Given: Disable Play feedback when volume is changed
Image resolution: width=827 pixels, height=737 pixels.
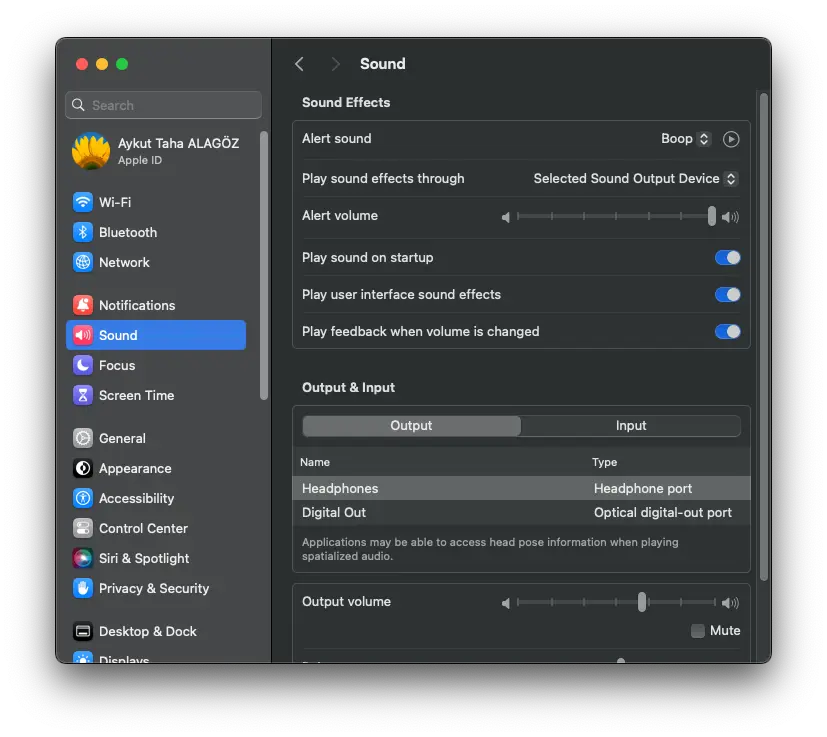Looking at the screenshot, I should point(727,331).
